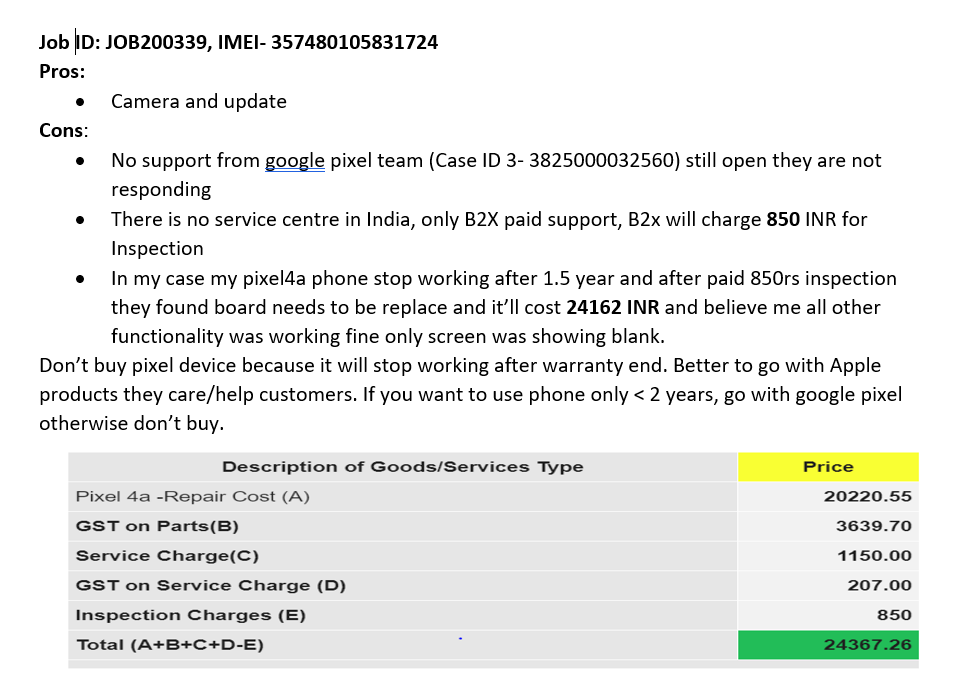Click the 'Camera and update' bullet line
The height and width of the screenshot is (686, 962).
point(199,101)
